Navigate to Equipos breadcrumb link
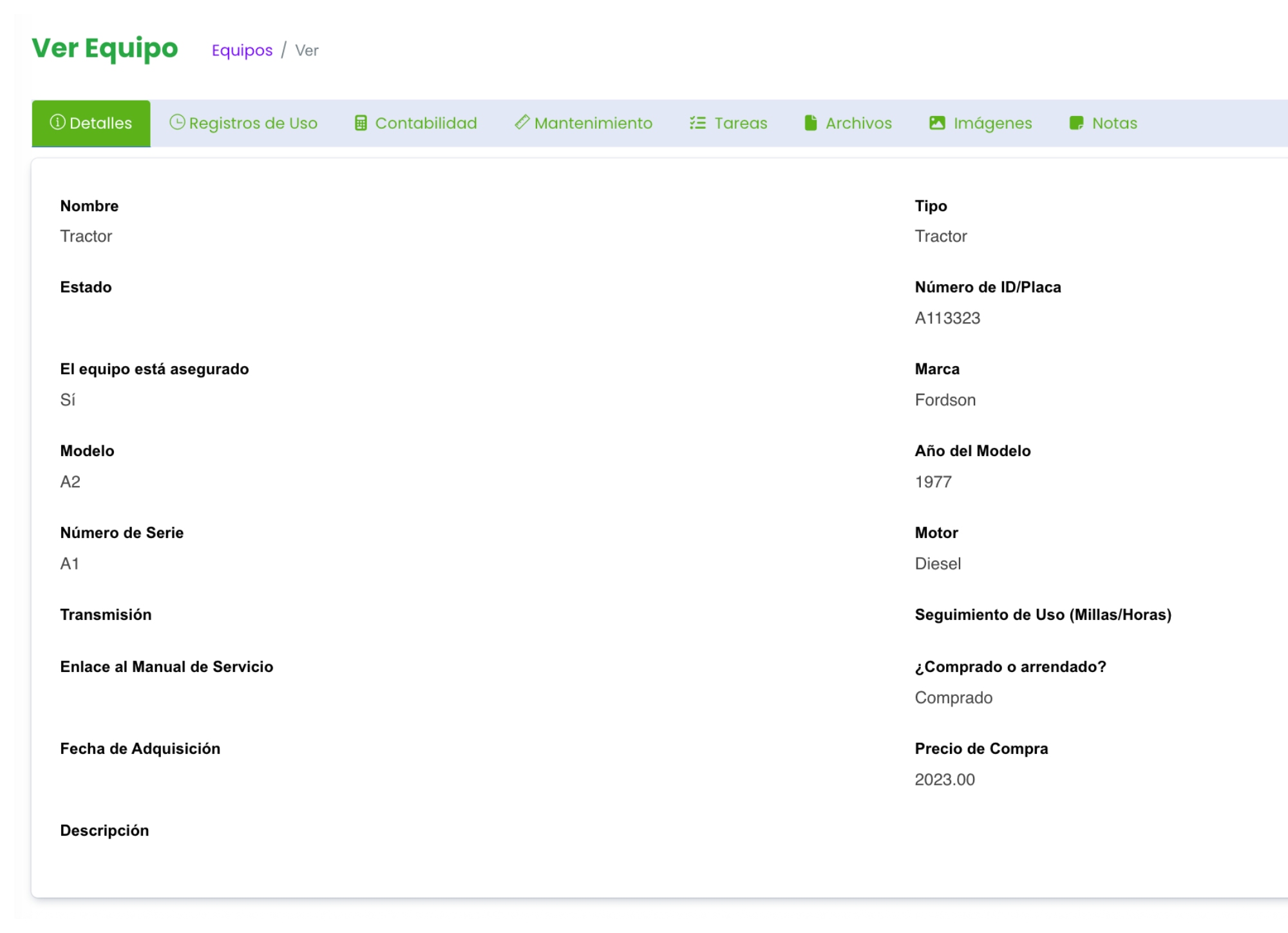Image resolution: width=1288 pixels, height=933 pixels. tap(242, 50)
